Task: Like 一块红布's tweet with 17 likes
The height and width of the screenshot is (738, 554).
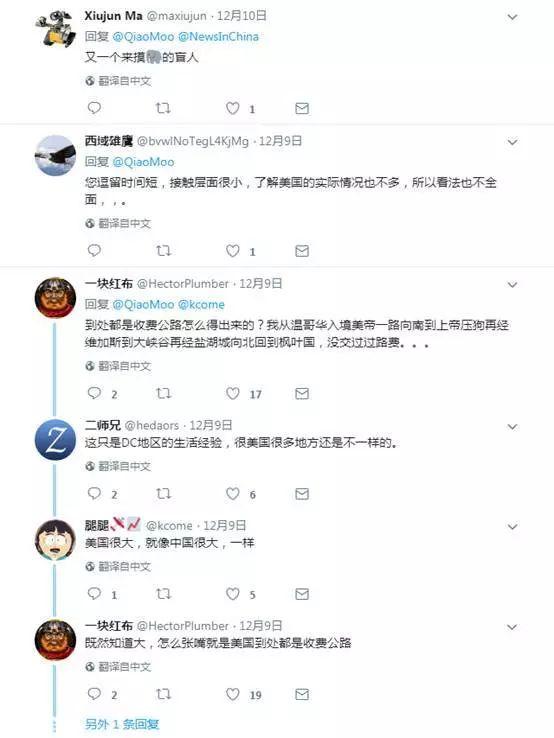Action: [233, 393]
